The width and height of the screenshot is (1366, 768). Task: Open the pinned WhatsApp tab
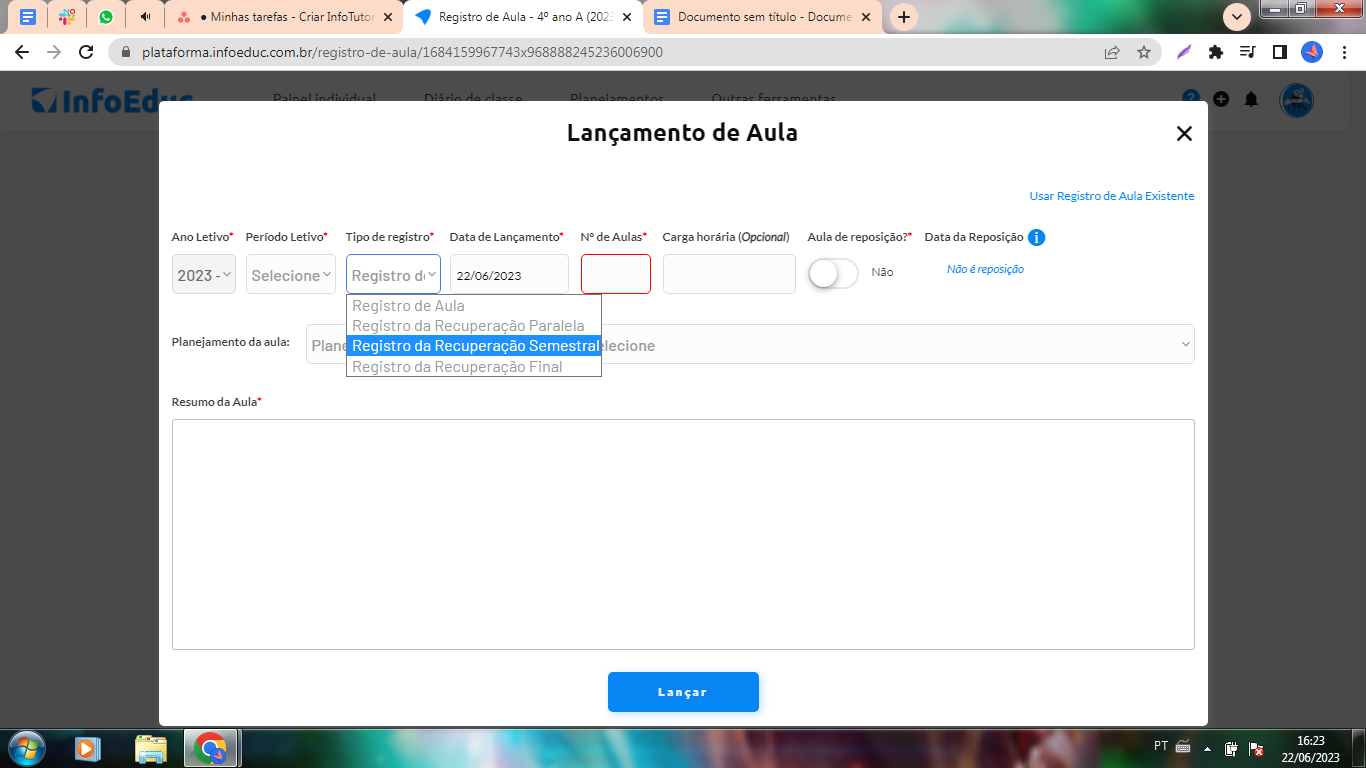pos(106,17)
